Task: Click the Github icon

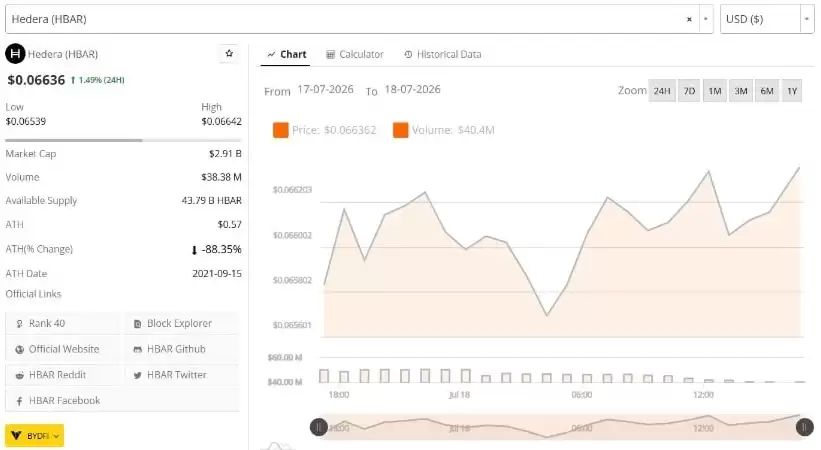Action: [137, 350]
